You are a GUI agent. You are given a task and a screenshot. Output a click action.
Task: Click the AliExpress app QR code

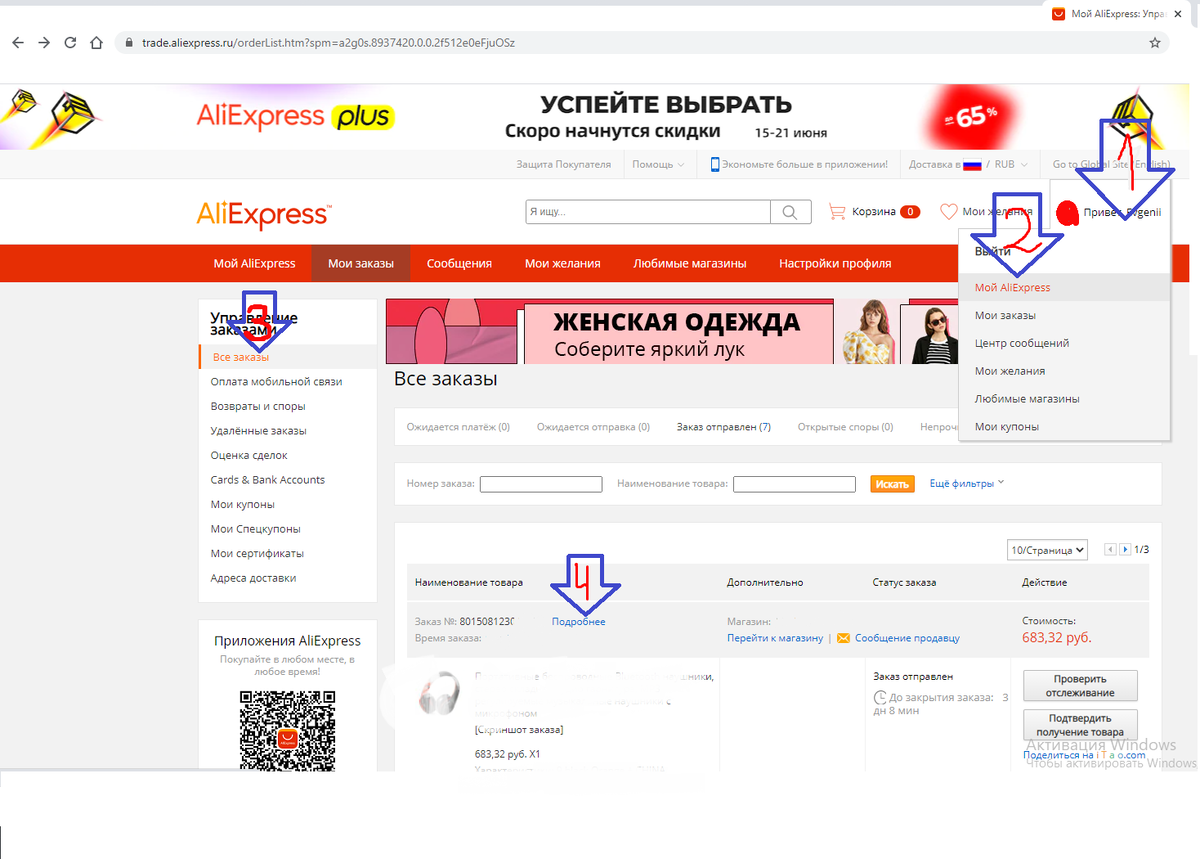click(287, 729)
